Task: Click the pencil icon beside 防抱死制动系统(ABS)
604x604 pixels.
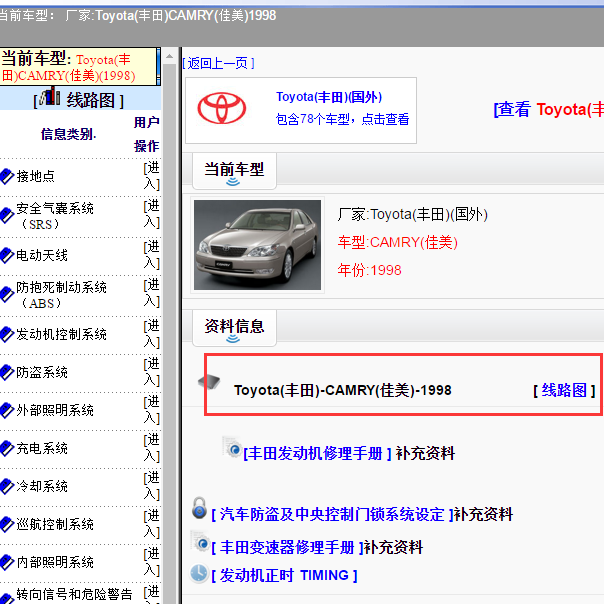Action: tap(7, 294)
